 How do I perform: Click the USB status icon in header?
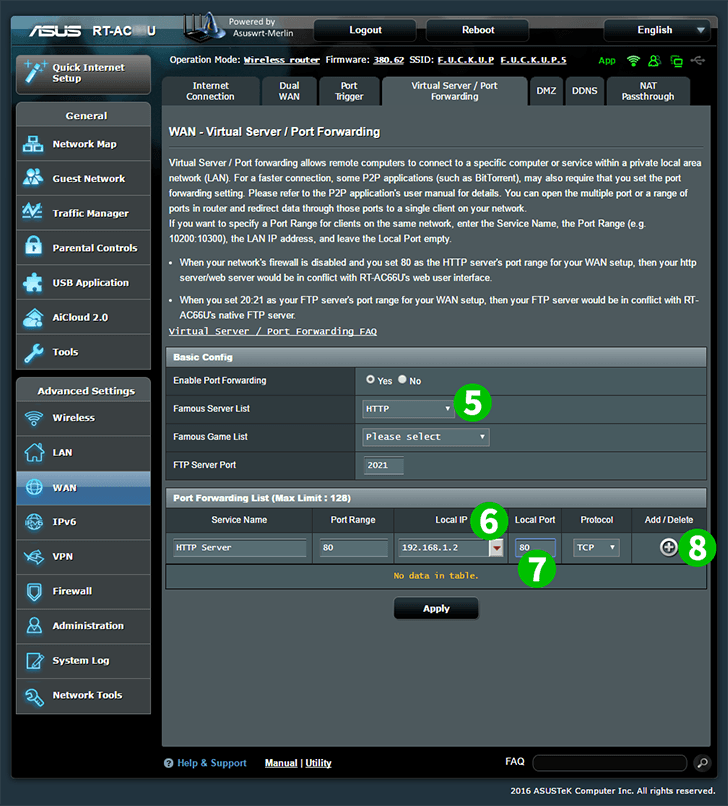(x=698, y=61)
